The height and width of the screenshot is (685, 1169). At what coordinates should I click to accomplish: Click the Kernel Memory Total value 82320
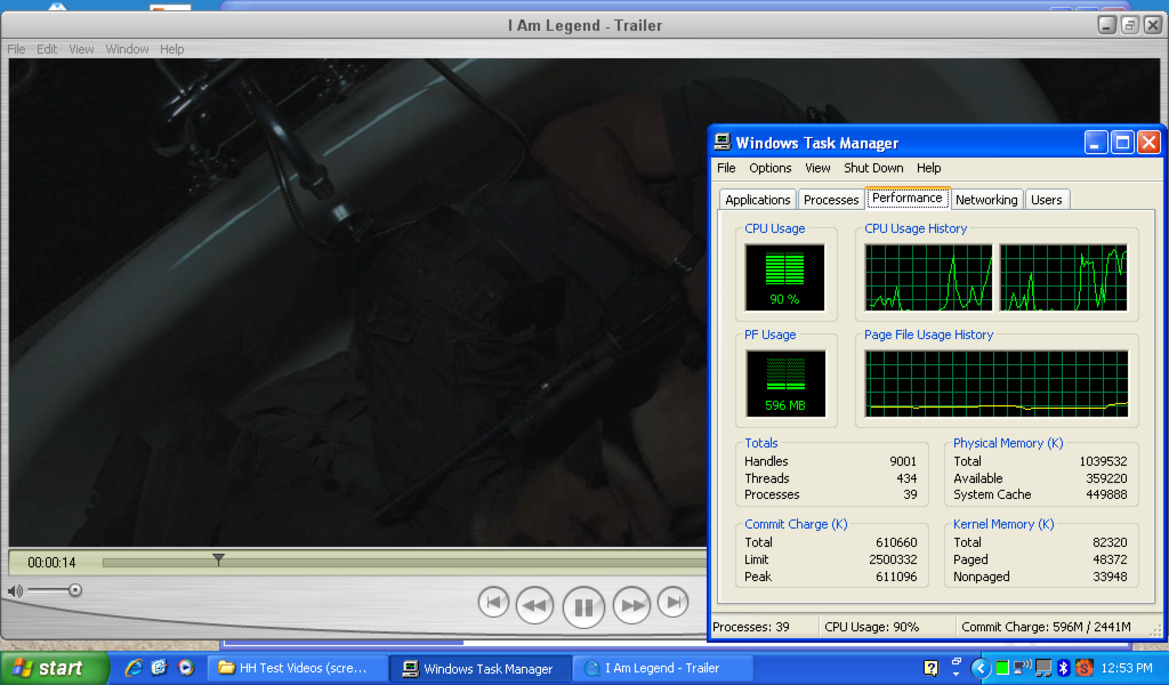point(1109,543)
